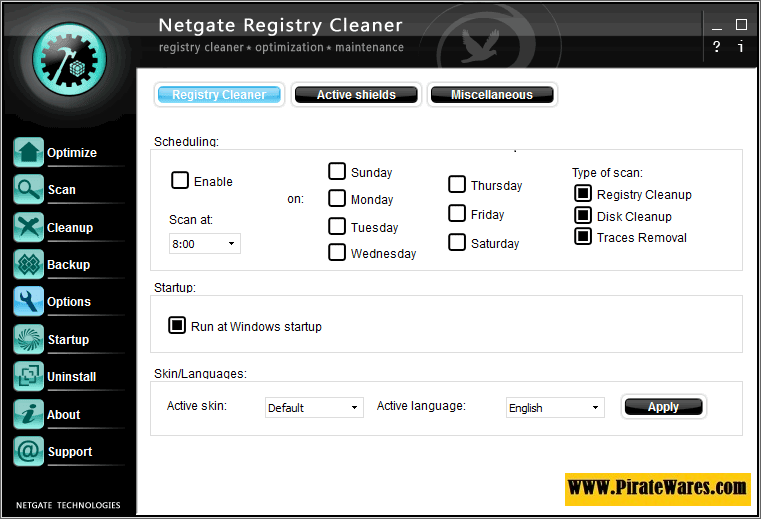761x519 pixels.
Task: Click the About info icon
Action: [x=28, y=414]
